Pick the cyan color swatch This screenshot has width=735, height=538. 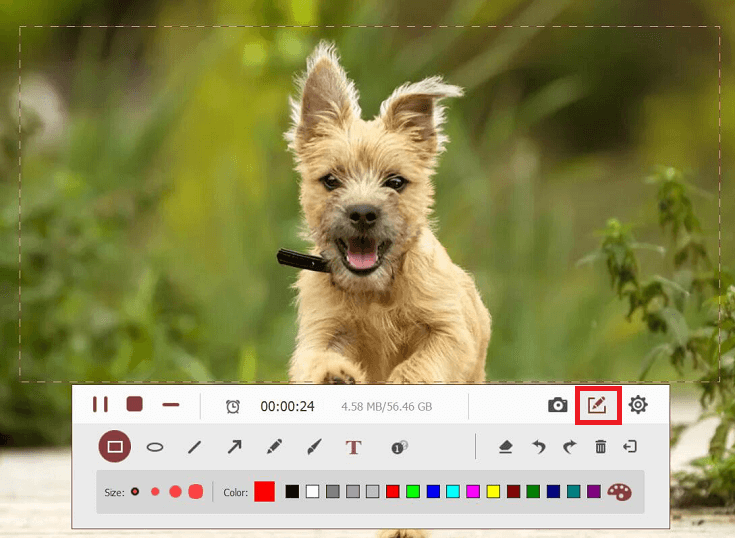[453, 492]
